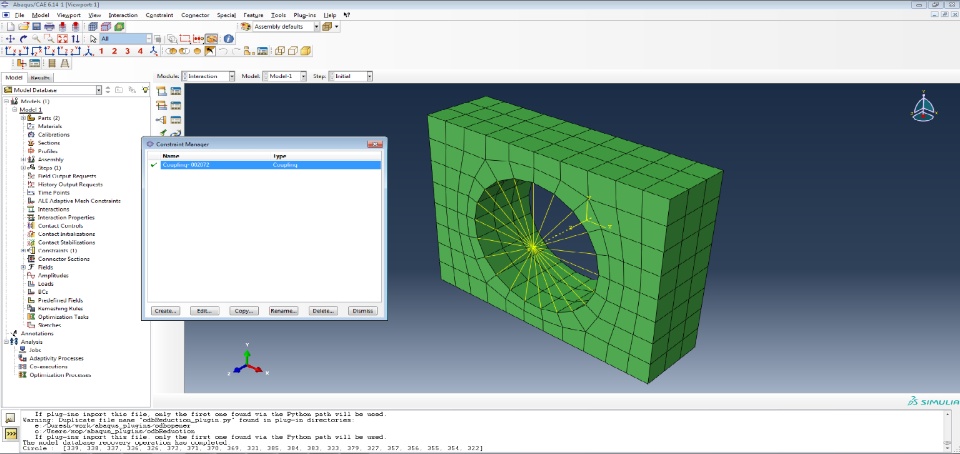Open the Model dropdown showing Model-1
The width and height of the screenshot is (960, 454).
(x=285, y=76)
